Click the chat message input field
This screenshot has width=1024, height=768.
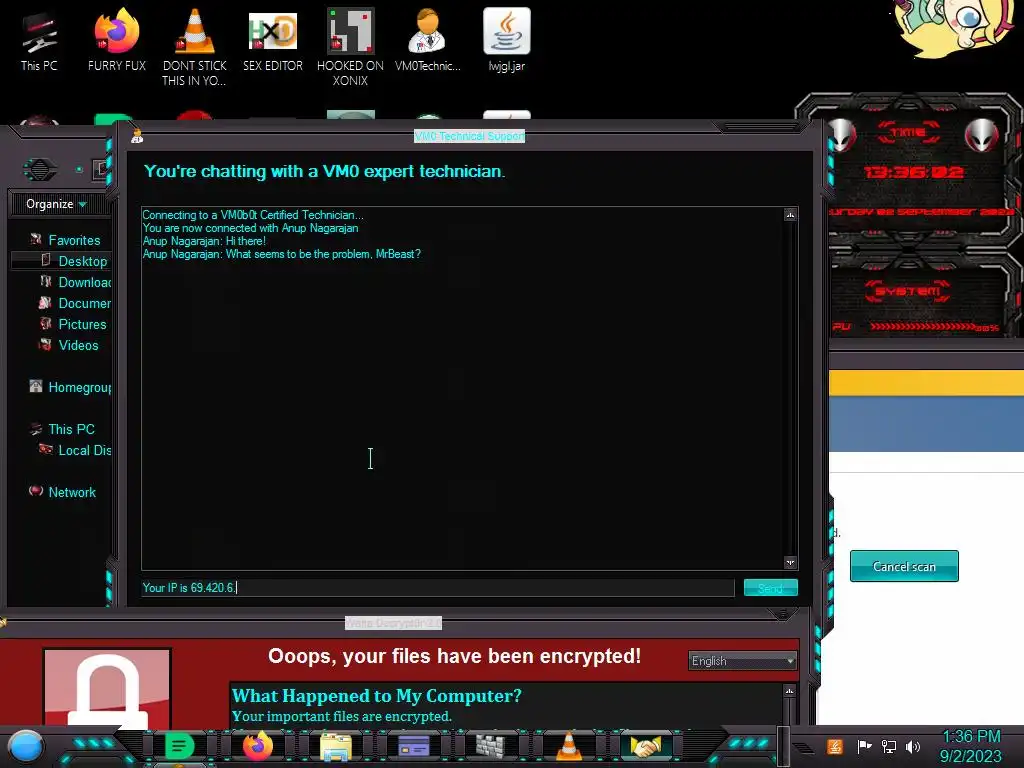[438, 588]
